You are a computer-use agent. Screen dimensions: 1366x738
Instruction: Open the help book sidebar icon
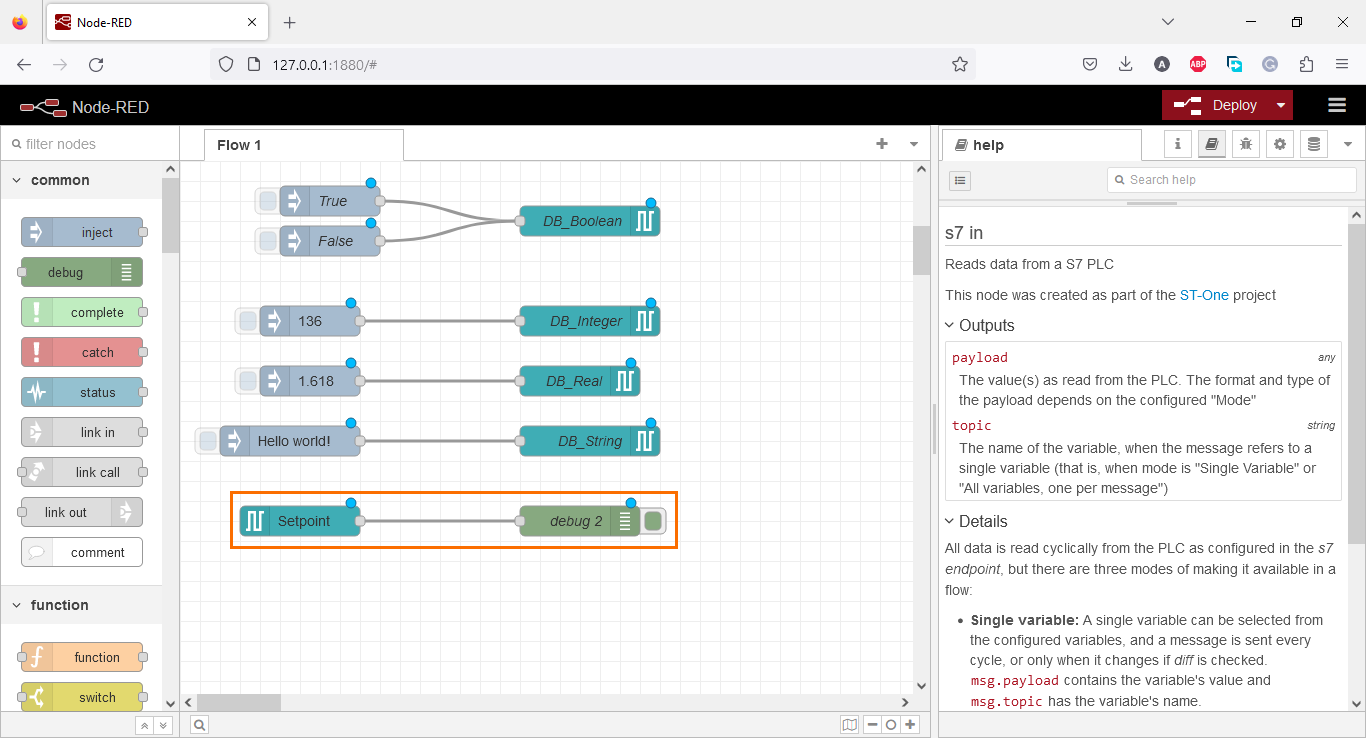coord(1212,144)
